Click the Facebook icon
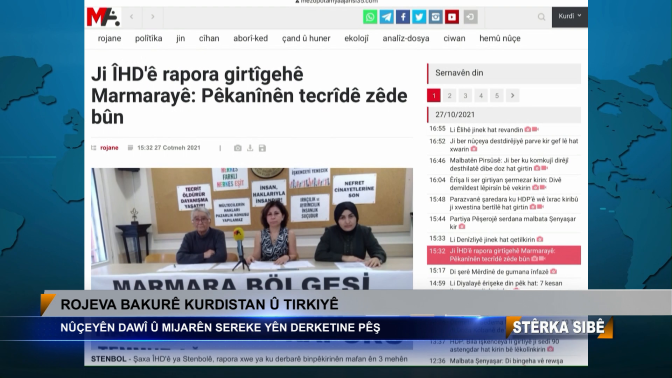Viewport: 672px width, 378px height. click(x=402, y=17)
